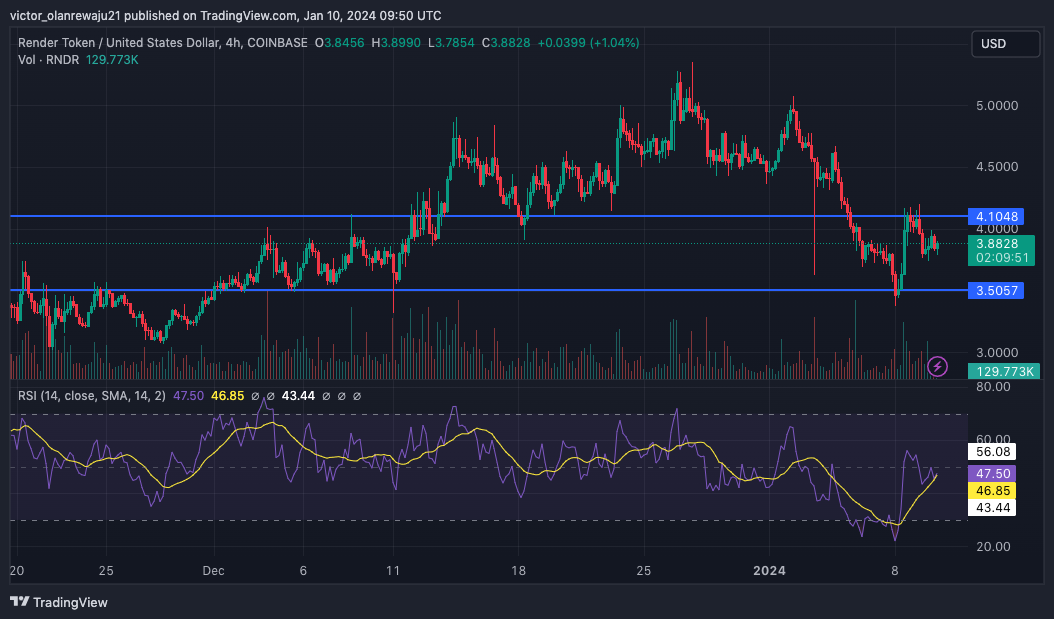The height and width of the screenshot is (619, 1054).
Task: Click the 4h interval in chart title
Action: pyautogui.click(x=233, y=42)
